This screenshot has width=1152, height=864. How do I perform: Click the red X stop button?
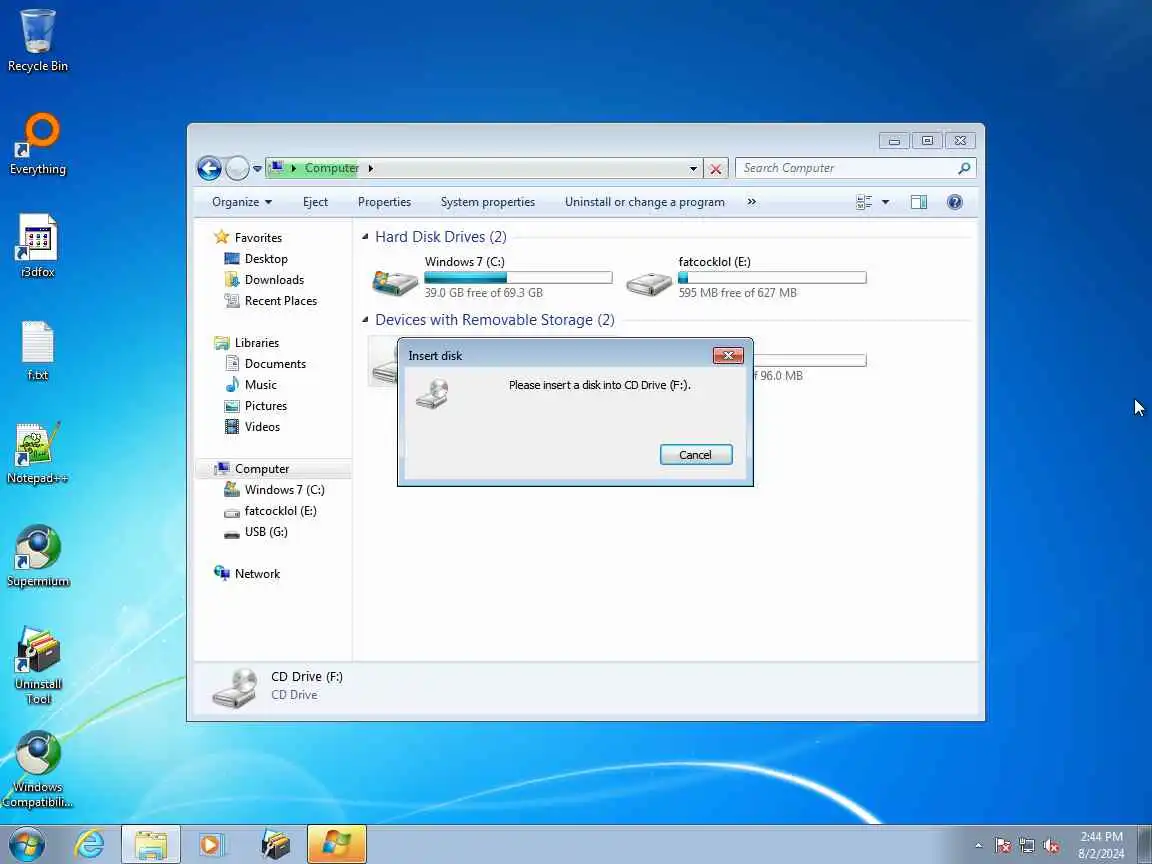716,168
